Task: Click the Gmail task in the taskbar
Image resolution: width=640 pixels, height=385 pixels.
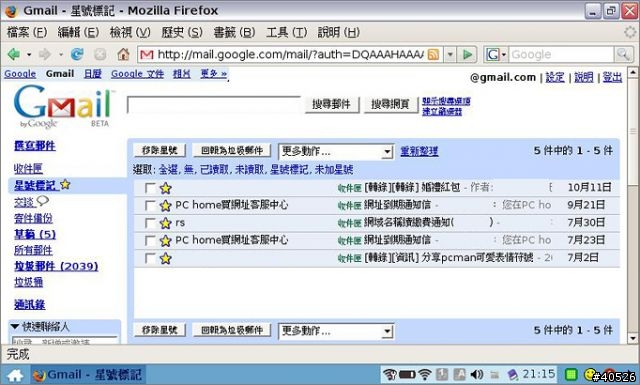Action: [88, 375]
